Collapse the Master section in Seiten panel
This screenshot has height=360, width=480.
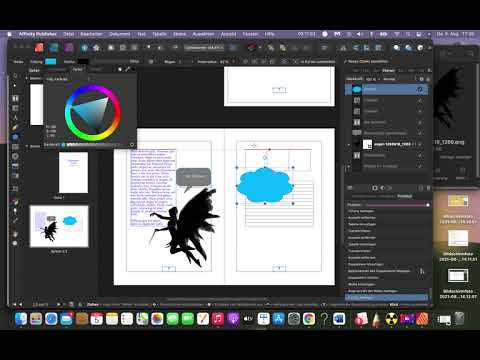click(x=27, y=78)
